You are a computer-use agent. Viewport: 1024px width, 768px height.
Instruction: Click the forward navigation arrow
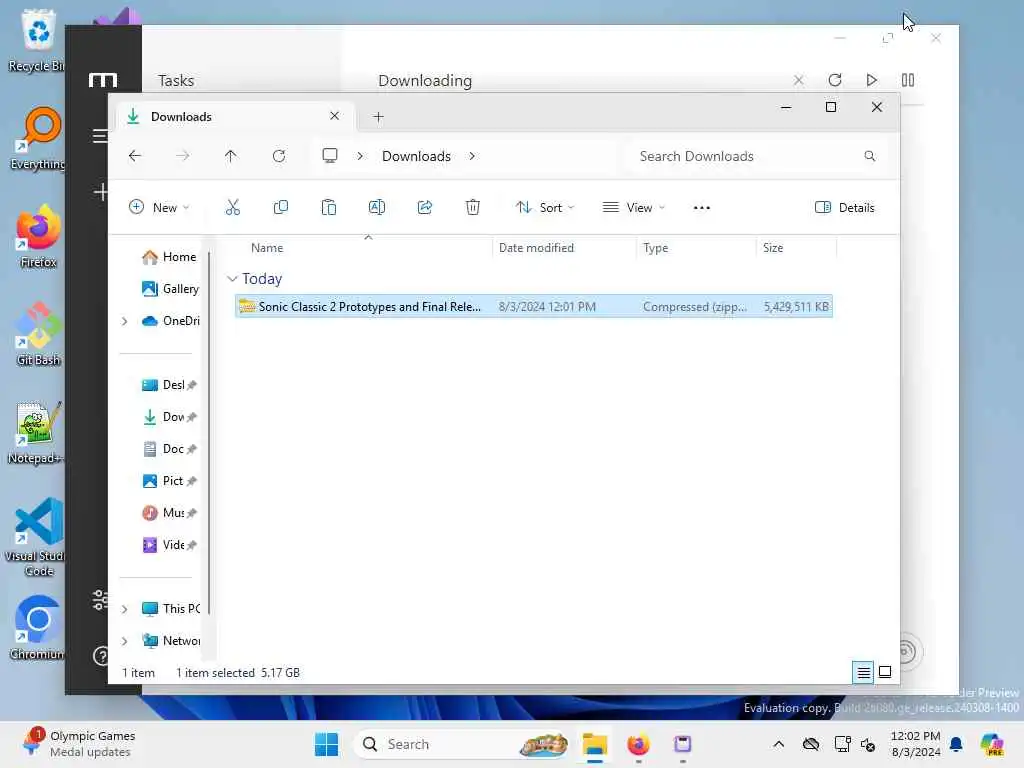click(x=183, y=156)
